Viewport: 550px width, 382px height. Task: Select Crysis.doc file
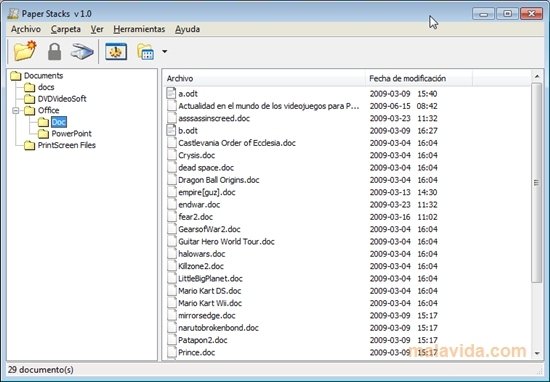click(196, 155)
